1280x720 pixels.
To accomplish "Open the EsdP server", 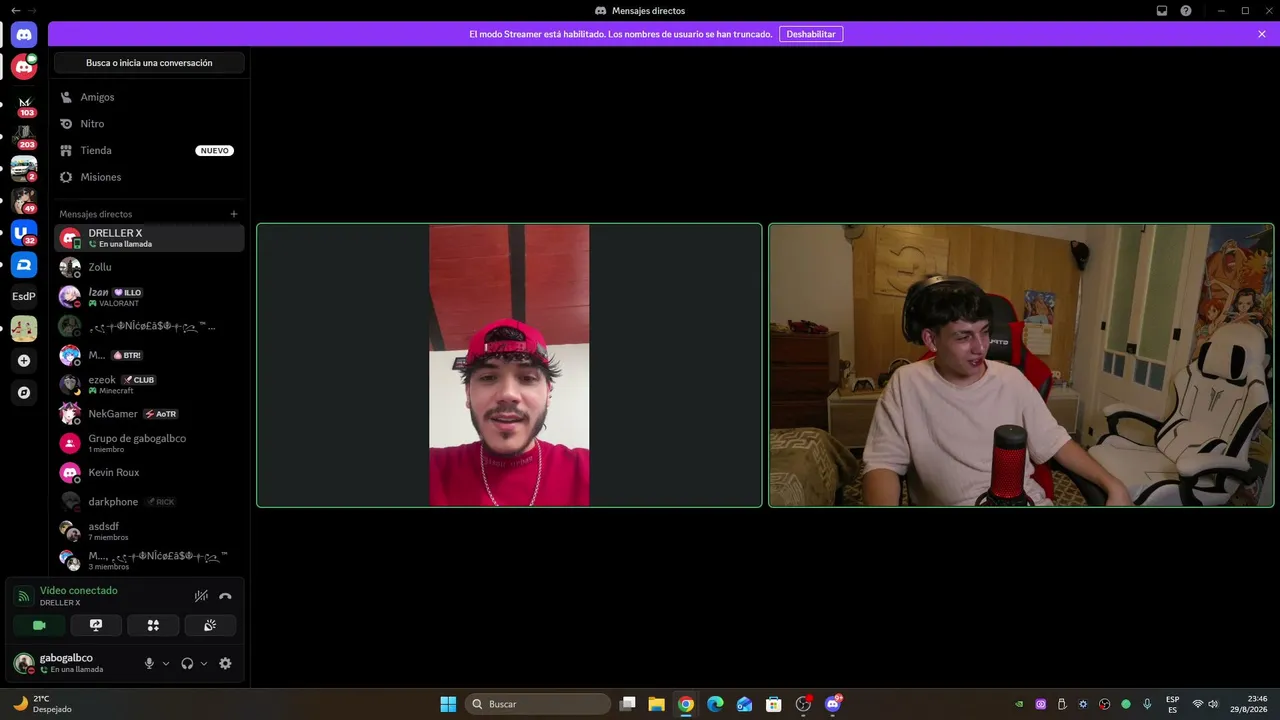I will [24, 296].
